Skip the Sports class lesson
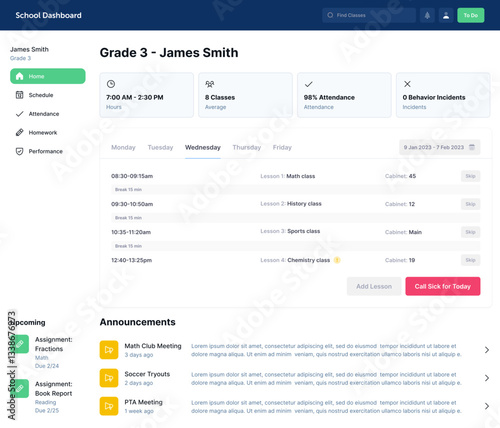500x428 pixels. tap(470, 232)
